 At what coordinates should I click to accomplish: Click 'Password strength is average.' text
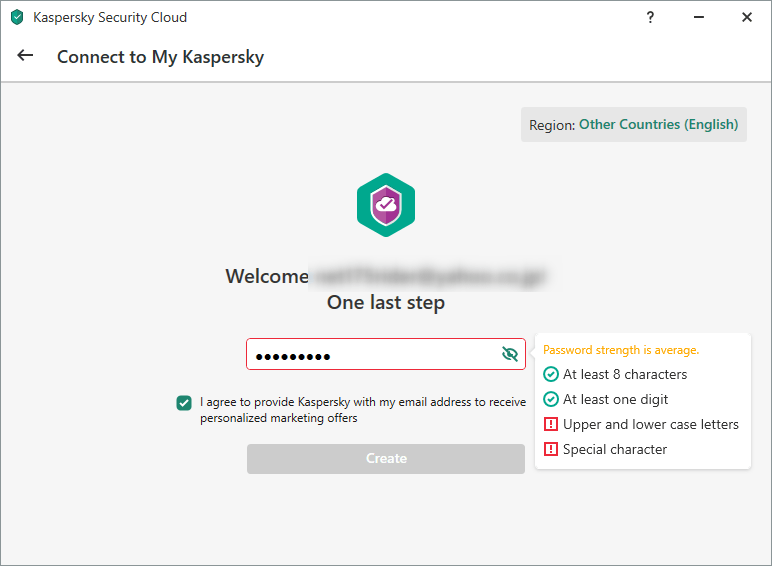(x=621, y=350)
